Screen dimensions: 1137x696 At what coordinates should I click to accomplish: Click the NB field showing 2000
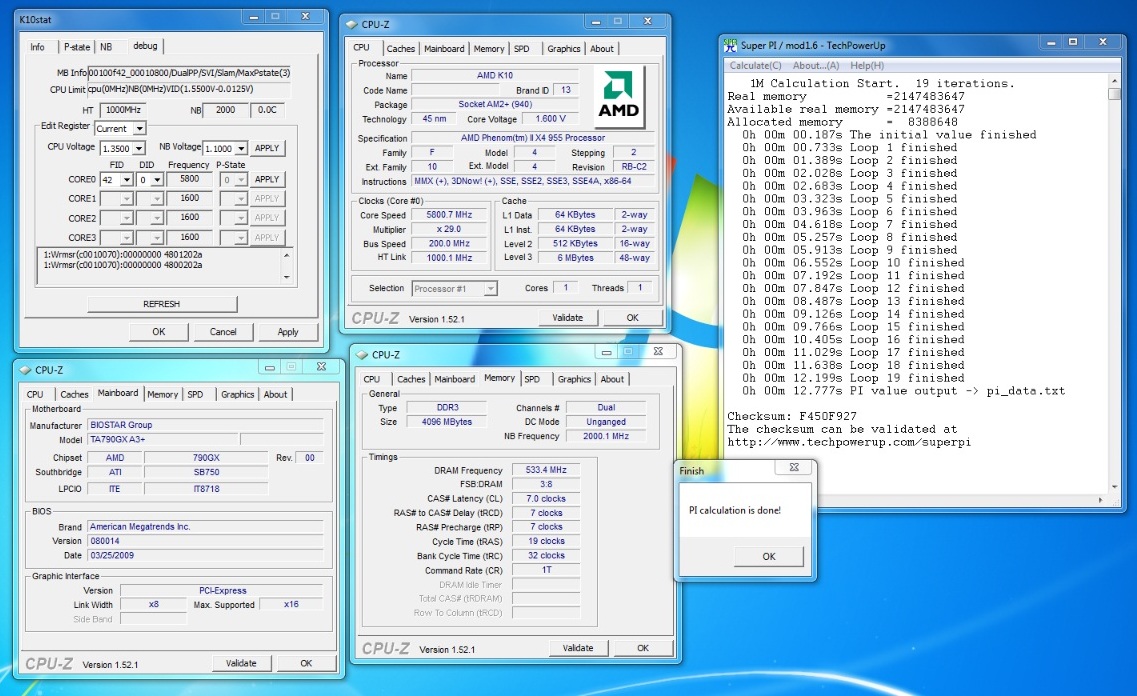click(x=225, y=110)
